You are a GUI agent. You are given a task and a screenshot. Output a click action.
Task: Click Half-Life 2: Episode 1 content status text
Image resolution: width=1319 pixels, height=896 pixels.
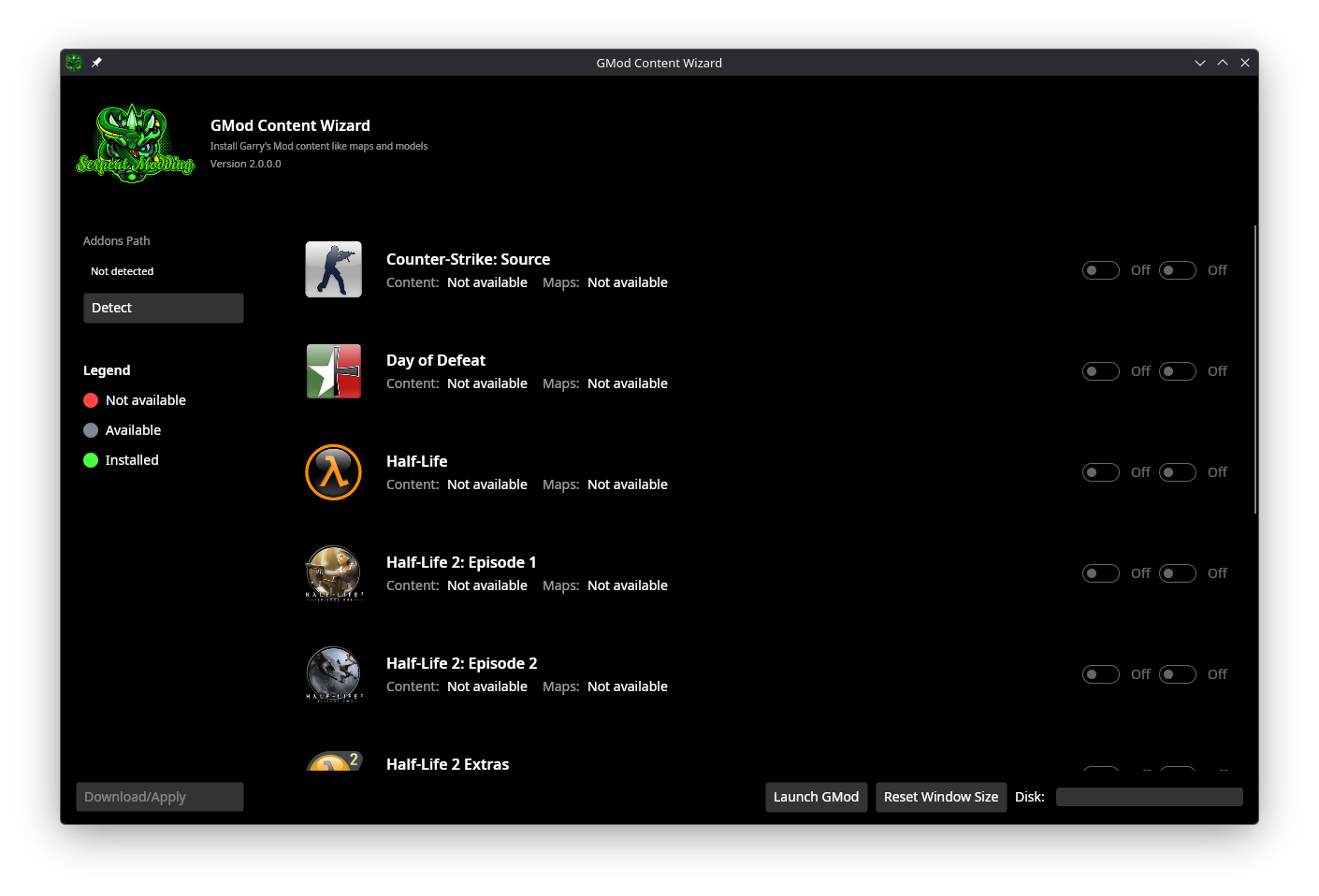[x=487, y=585]
